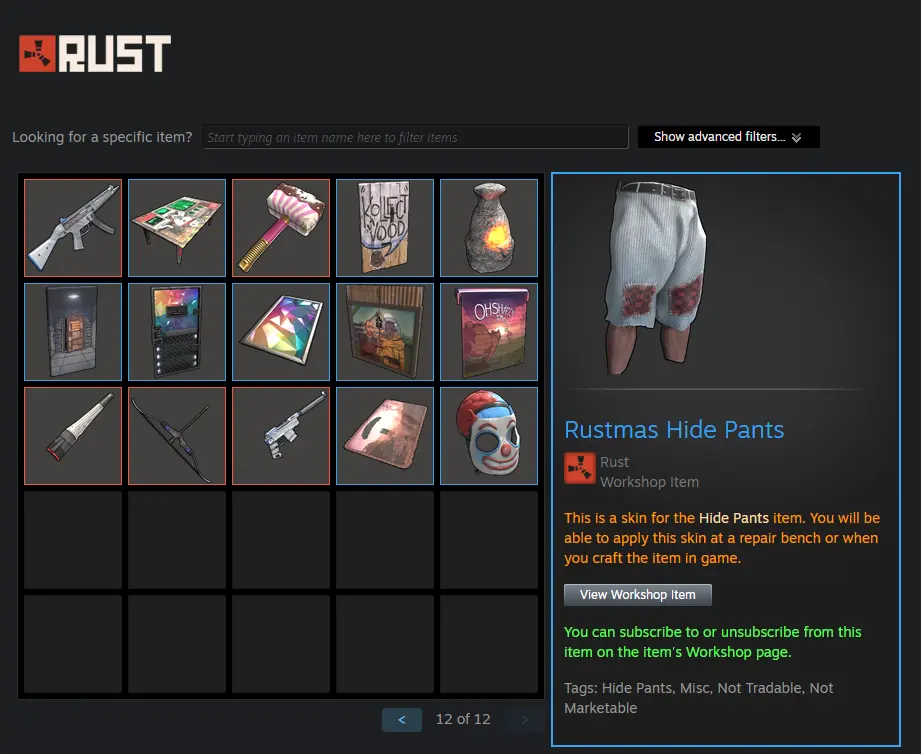Expand Show advanced filters dropdown
921x754 pixels.
pos(728,137)
